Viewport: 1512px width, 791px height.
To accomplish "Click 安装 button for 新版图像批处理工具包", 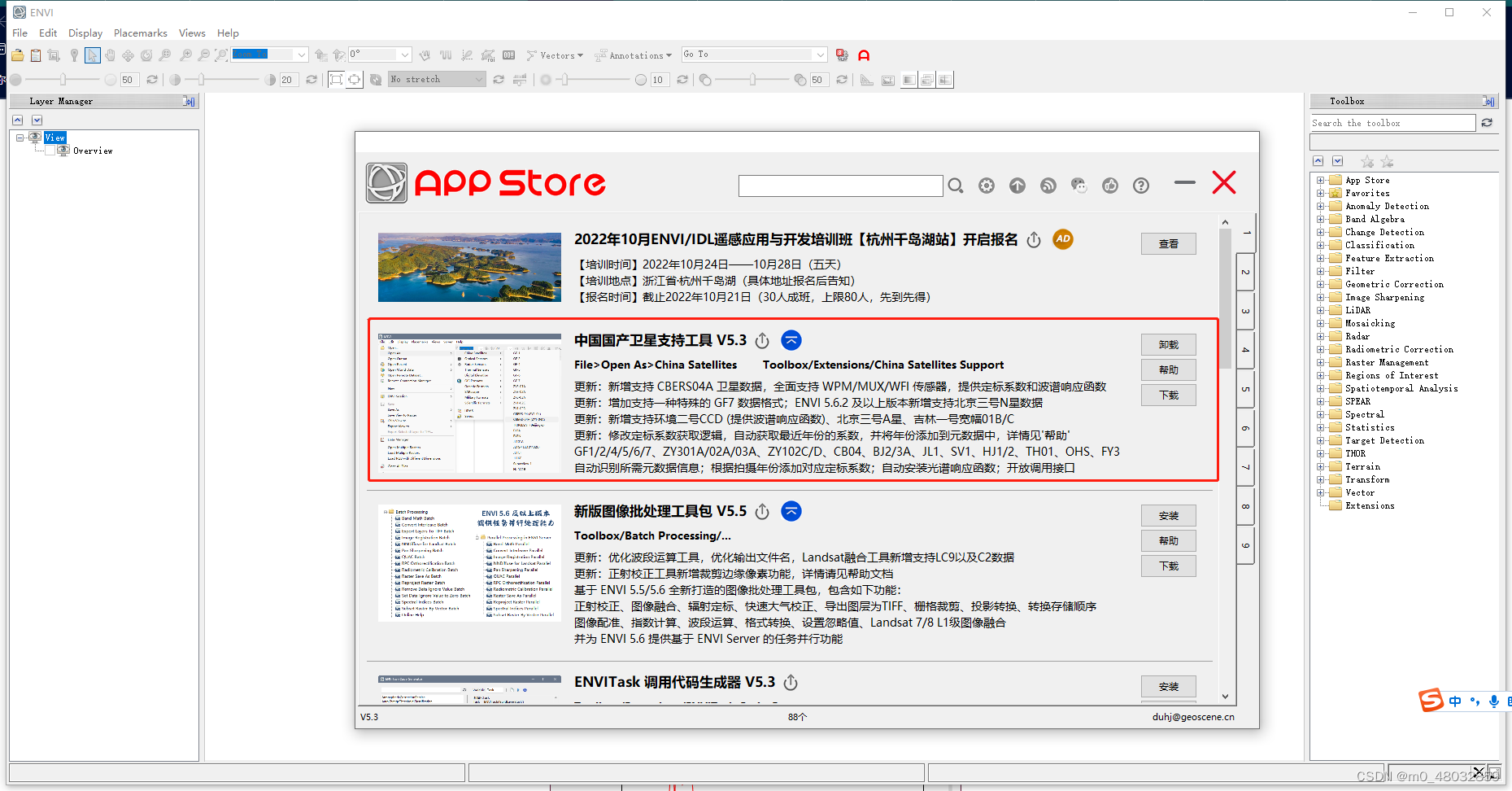I will tap(1168, 516).
